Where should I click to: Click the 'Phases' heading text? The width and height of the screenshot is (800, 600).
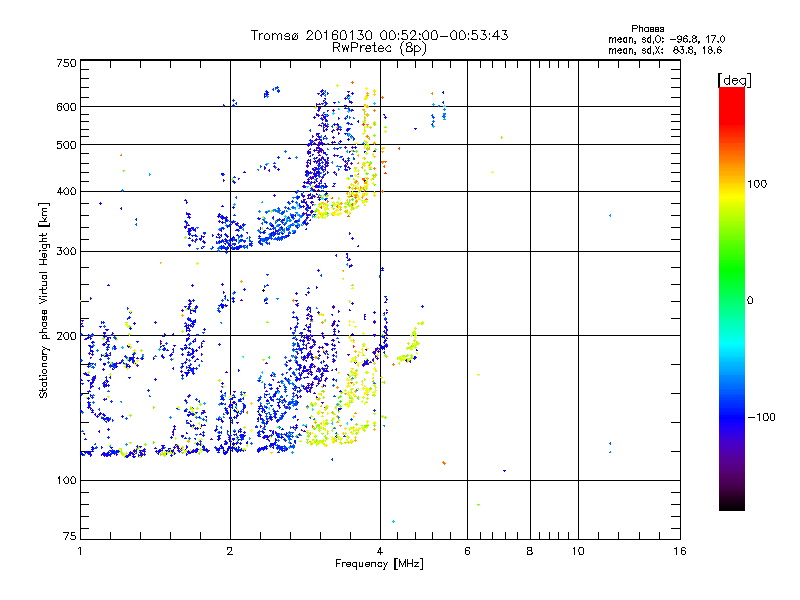point(647,29)
